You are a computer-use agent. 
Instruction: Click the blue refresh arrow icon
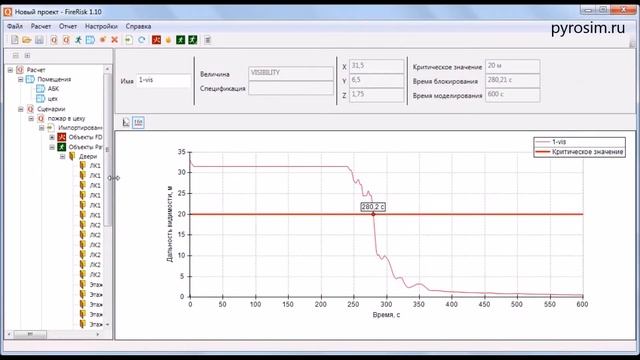click(x=142, y=40)
